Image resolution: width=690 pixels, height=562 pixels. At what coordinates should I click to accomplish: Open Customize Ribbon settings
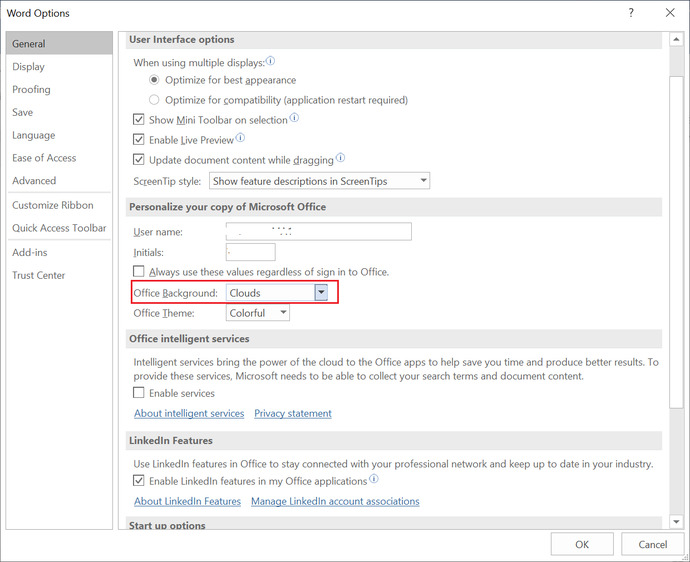tap(59, 205)
